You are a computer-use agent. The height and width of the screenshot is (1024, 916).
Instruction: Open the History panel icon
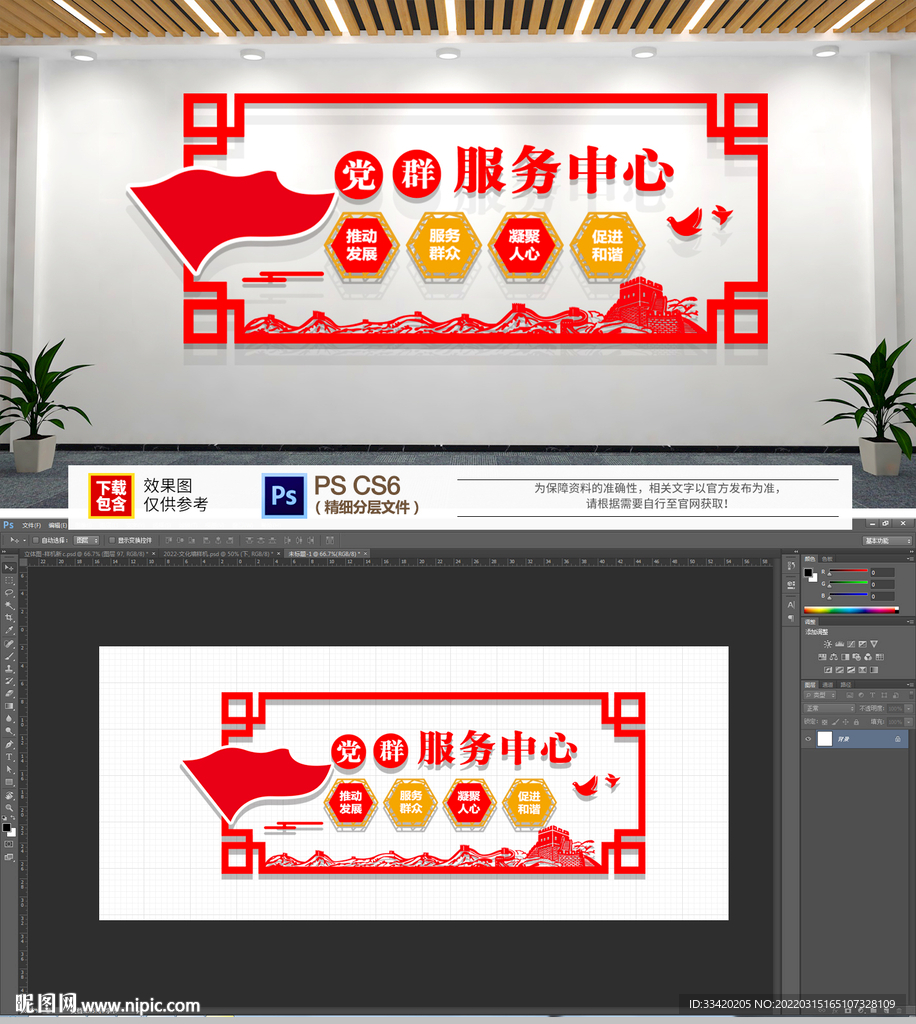(x=791, y=566)
